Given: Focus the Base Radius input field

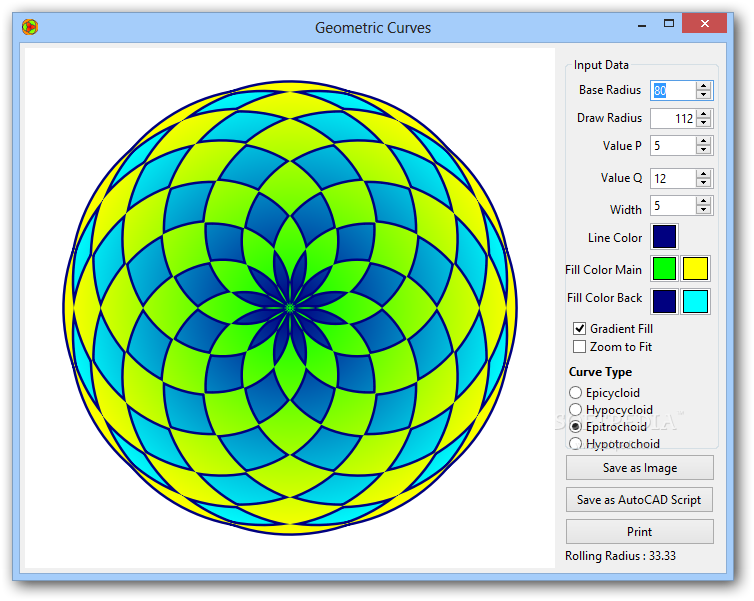Looking at the screenshot, I should pyautogui.click(x=673, y=90).
